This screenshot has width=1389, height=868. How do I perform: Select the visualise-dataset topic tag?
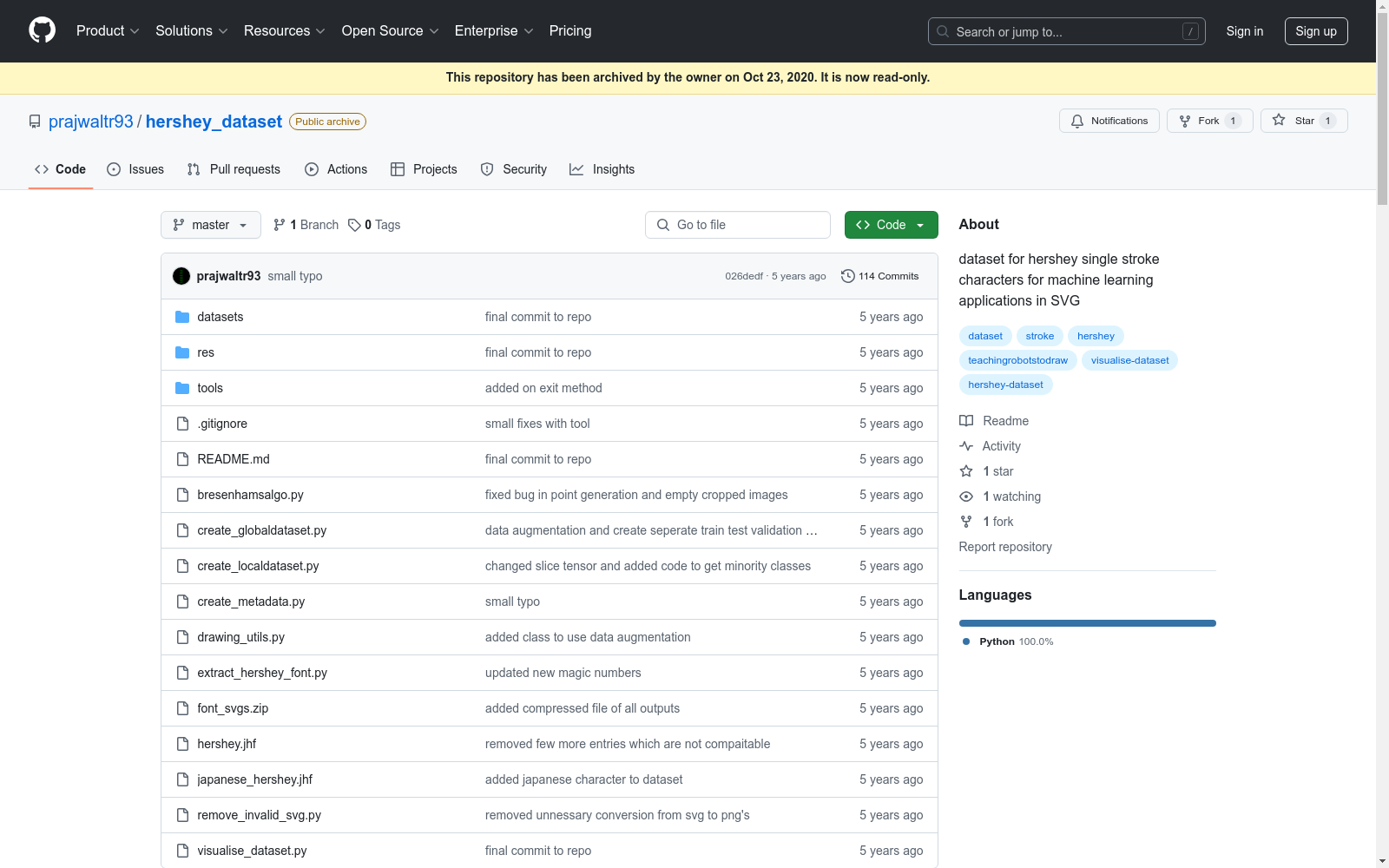click(x=1130, y=360)
